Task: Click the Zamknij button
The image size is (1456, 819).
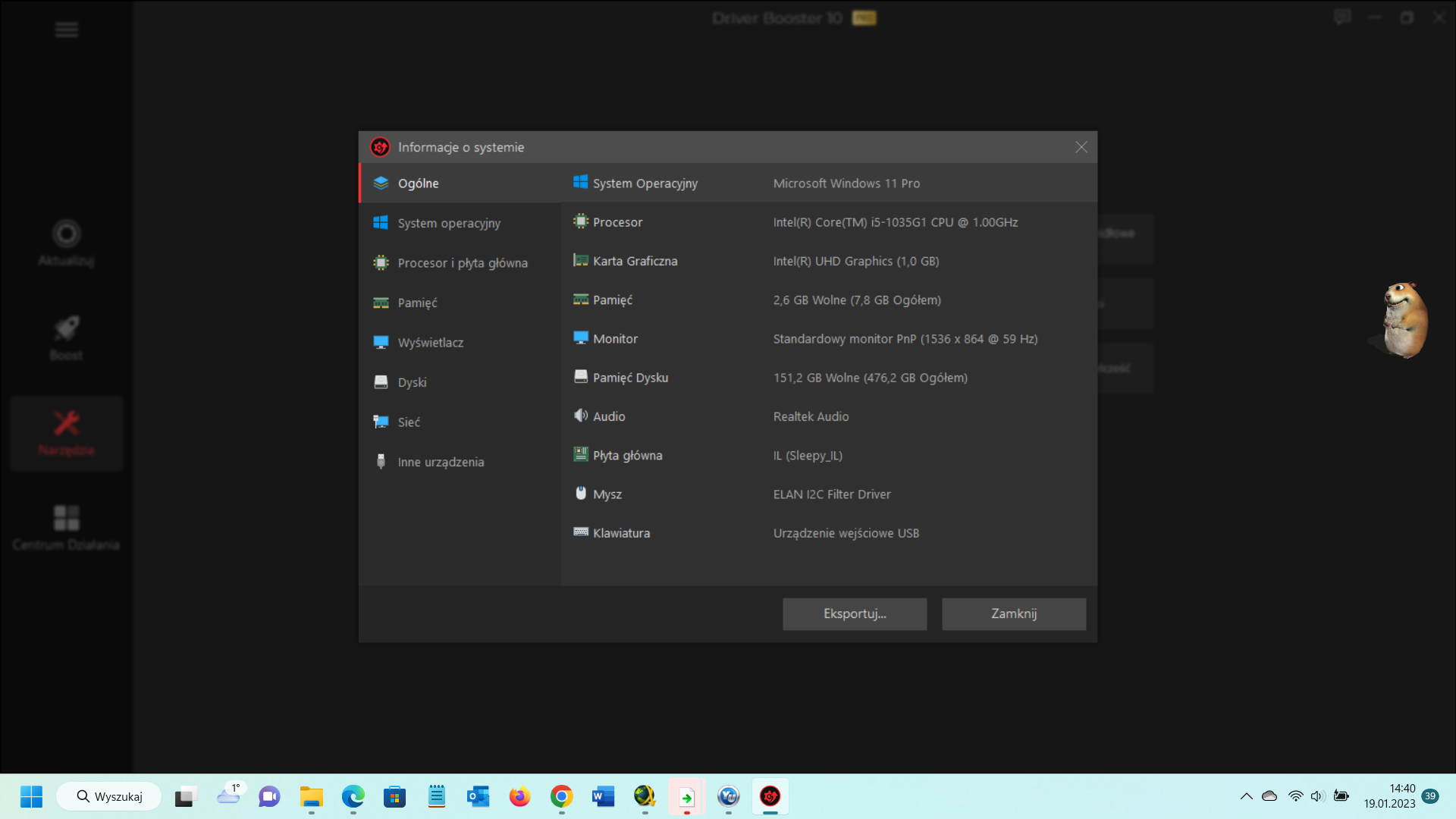Action: [x=1014, y=613]
